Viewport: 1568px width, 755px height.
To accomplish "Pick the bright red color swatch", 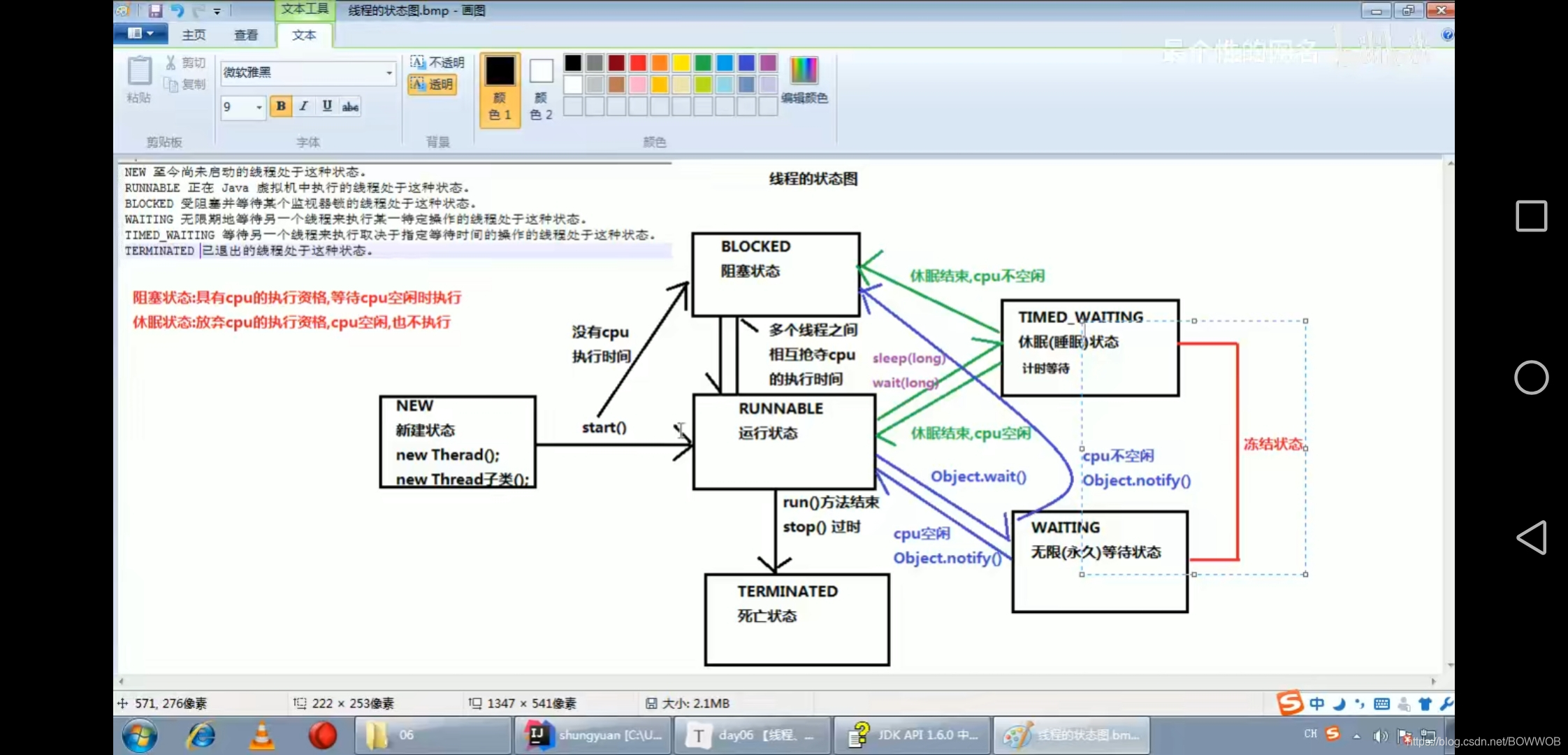I will 638,63.
